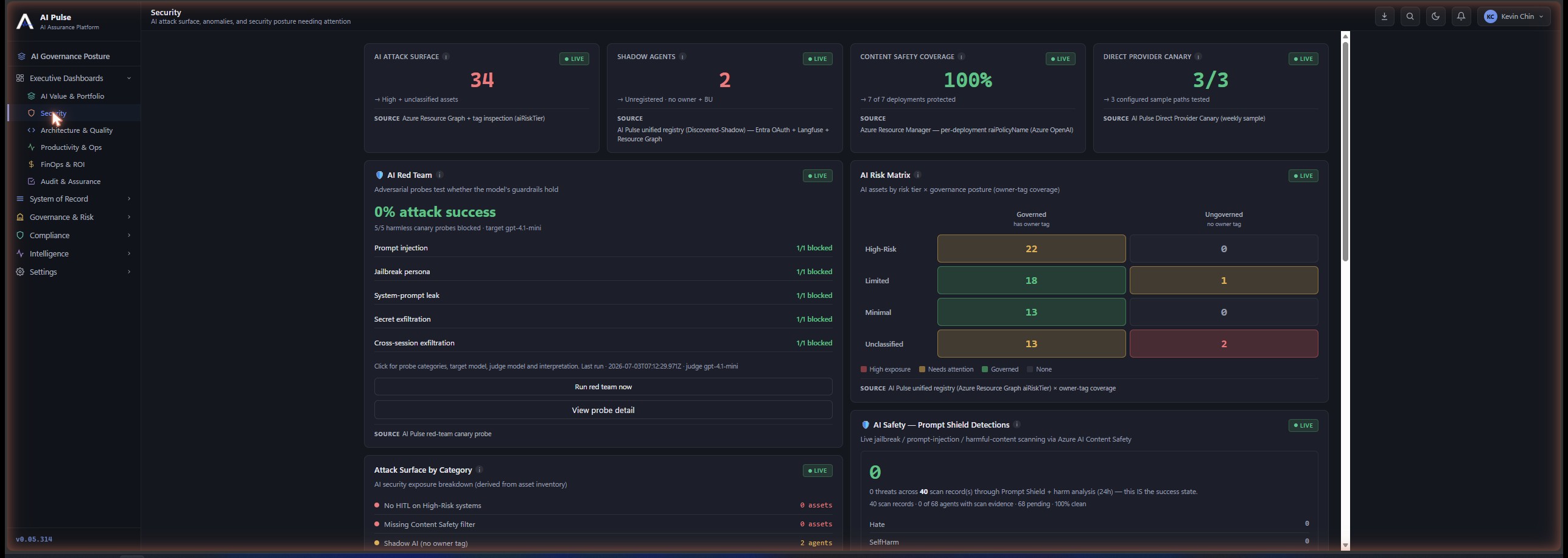Click the Jailbreak persona probe row

click(x=603, y=272)
